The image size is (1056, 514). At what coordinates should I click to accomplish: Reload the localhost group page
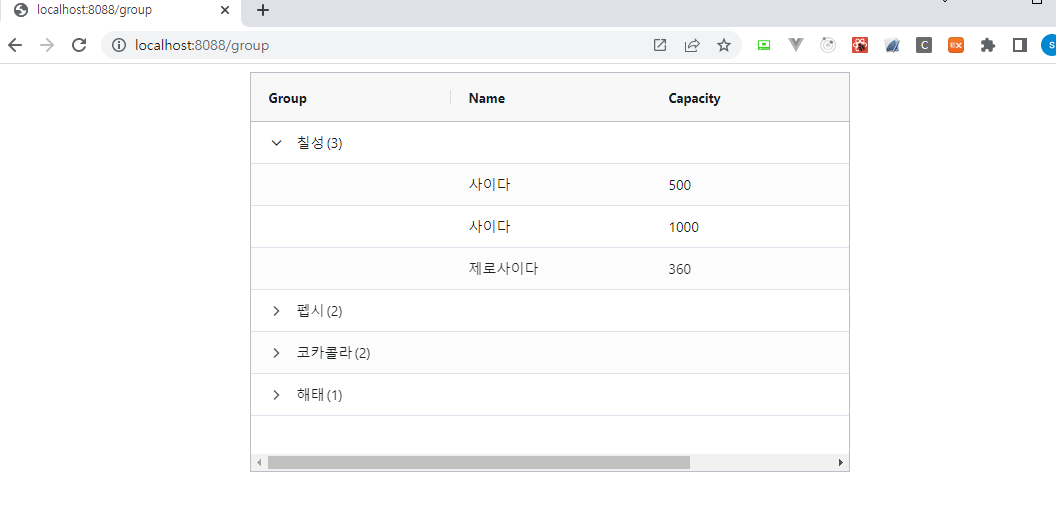(79, 45)
